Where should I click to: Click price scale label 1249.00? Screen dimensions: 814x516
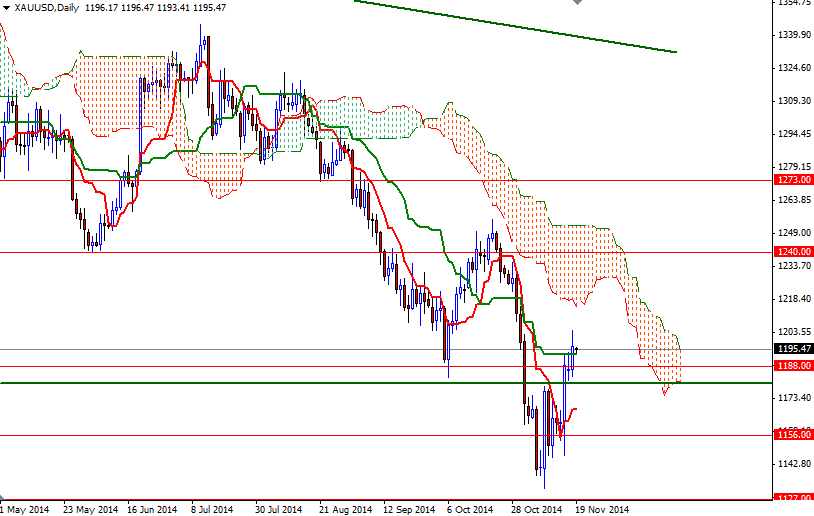794,233
